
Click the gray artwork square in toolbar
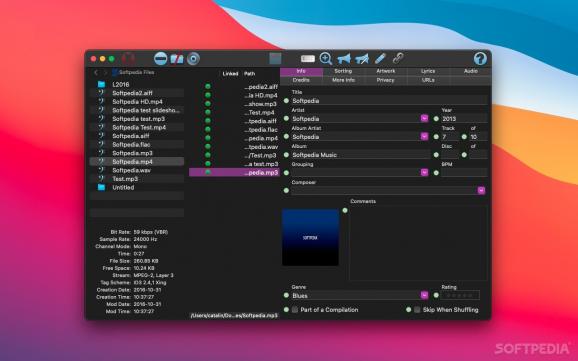click(275, 58)
